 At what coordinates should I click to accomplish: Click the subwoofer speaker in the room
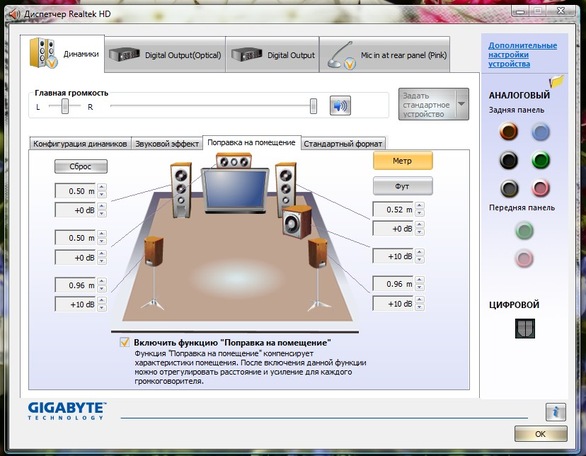[x=297, y=222]
